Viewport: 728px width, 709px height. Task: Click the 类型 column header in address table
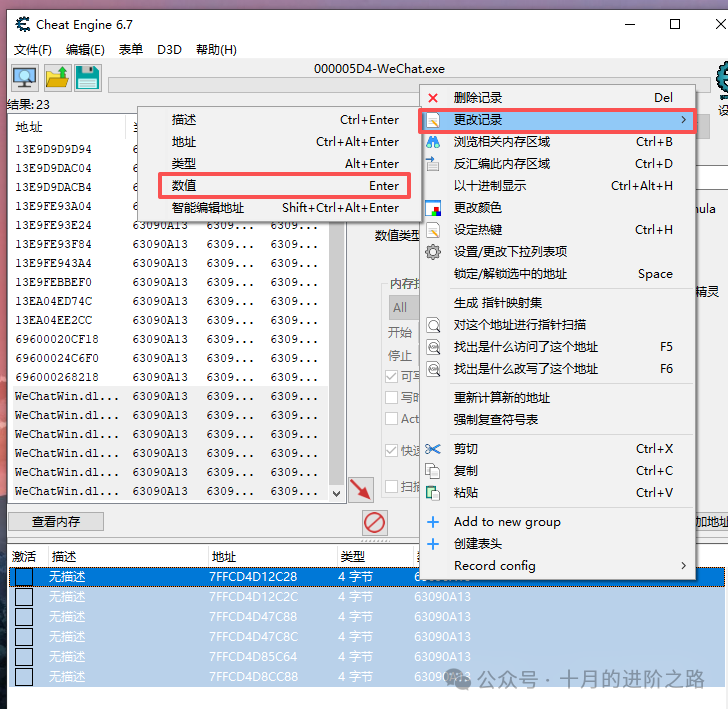pos(375,557)
